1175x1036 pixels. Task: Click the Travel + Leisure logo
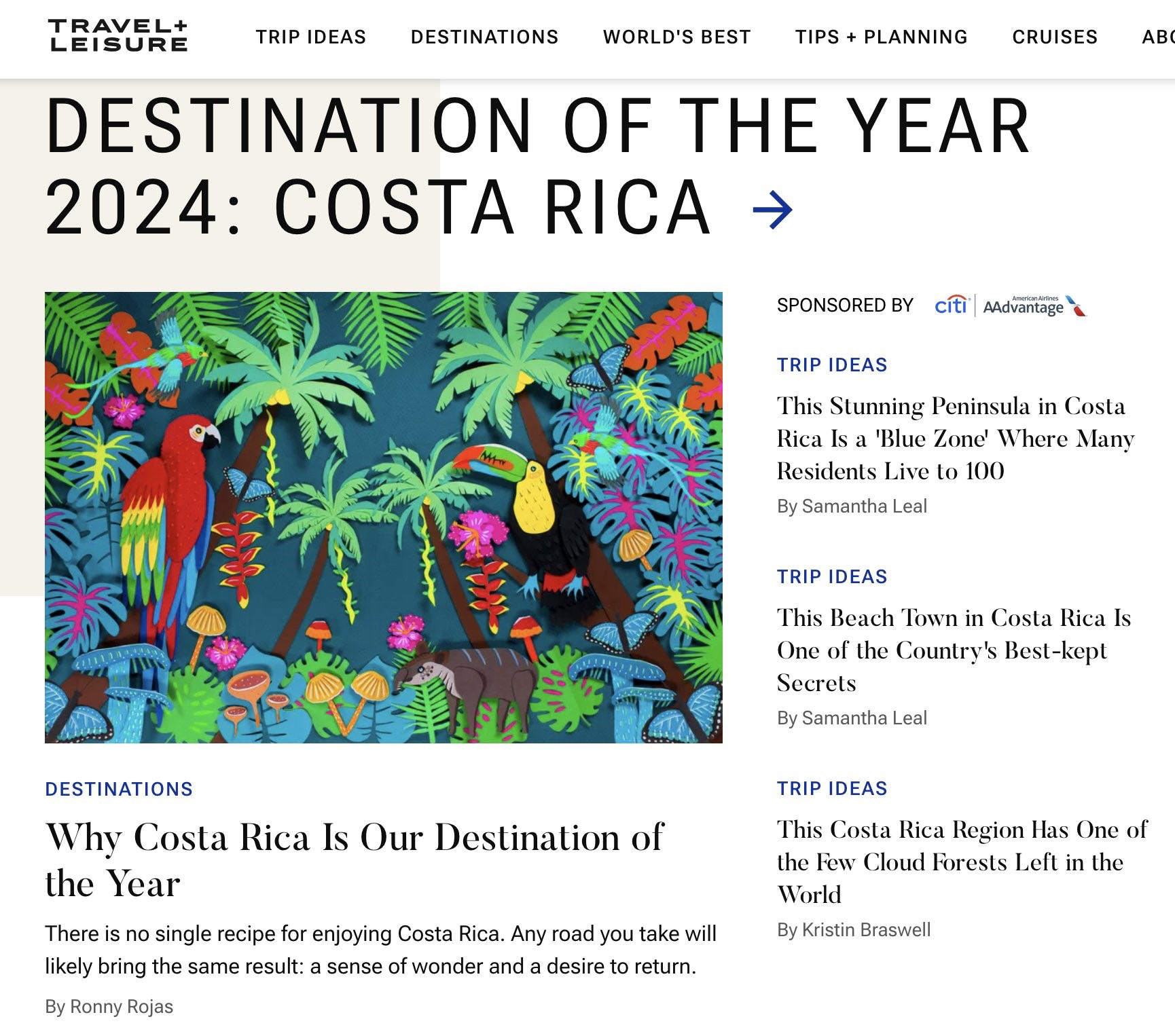pos(118,36)
